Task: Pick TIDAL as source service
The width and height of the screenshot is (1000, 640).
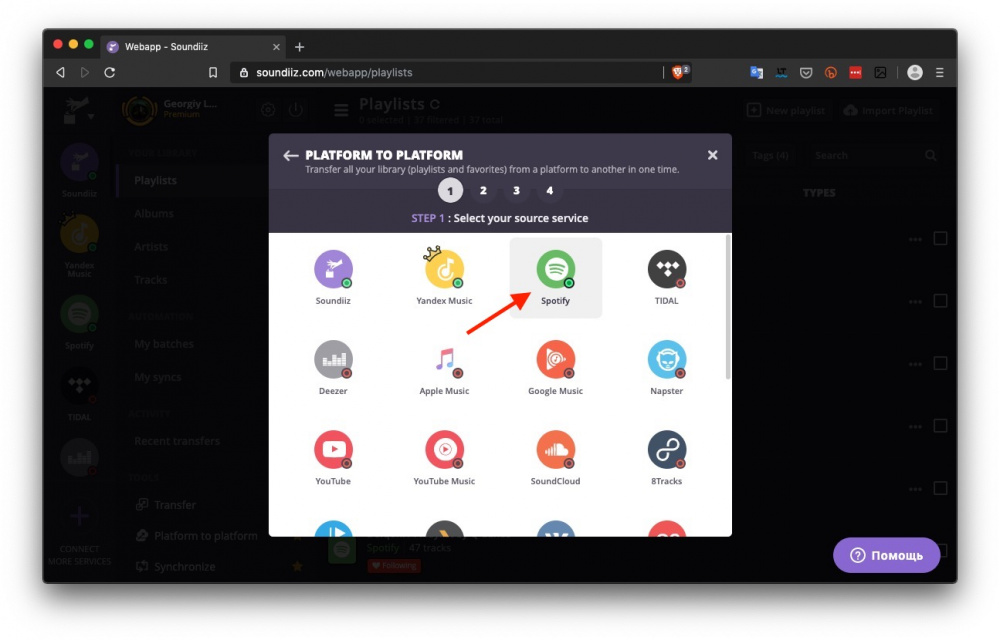Action: point(666,277)
